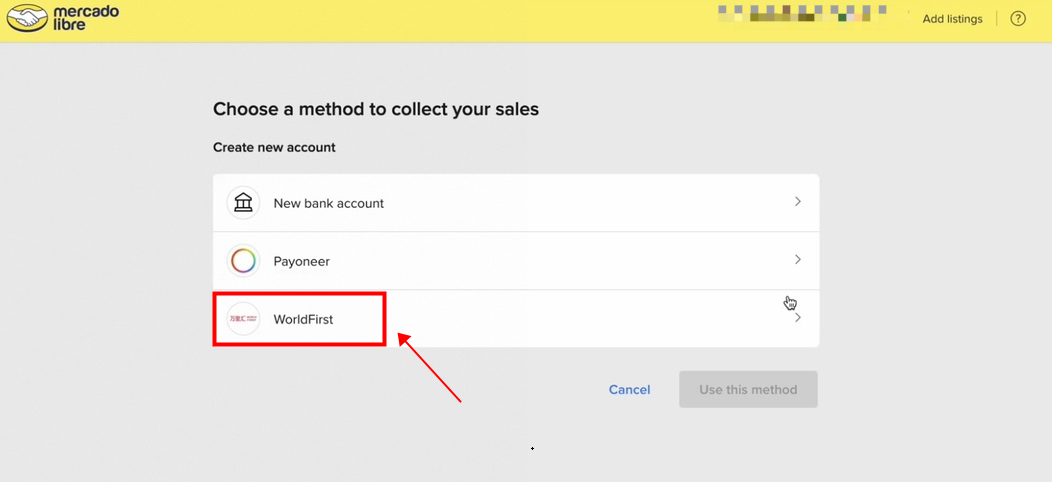
Task: Click the Cancel link
Action: pyautogui.click(x=629, y=390)
